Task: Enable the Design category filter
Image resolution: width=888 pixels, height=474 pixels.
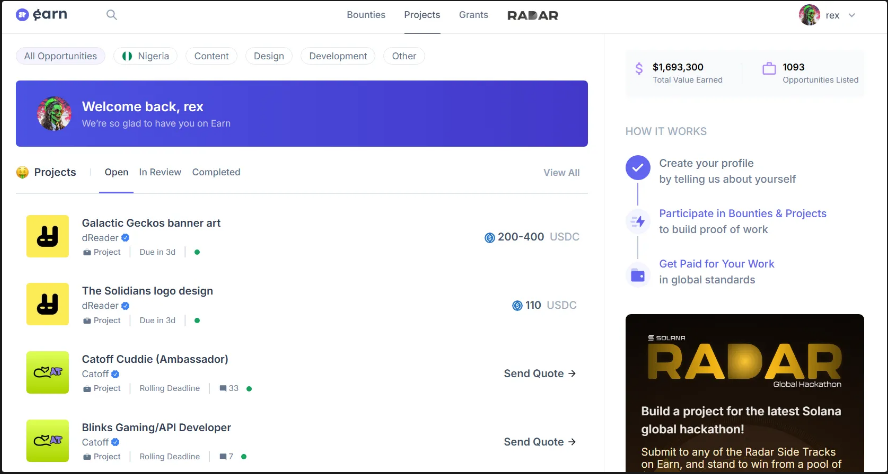Action: pos(268,56)
